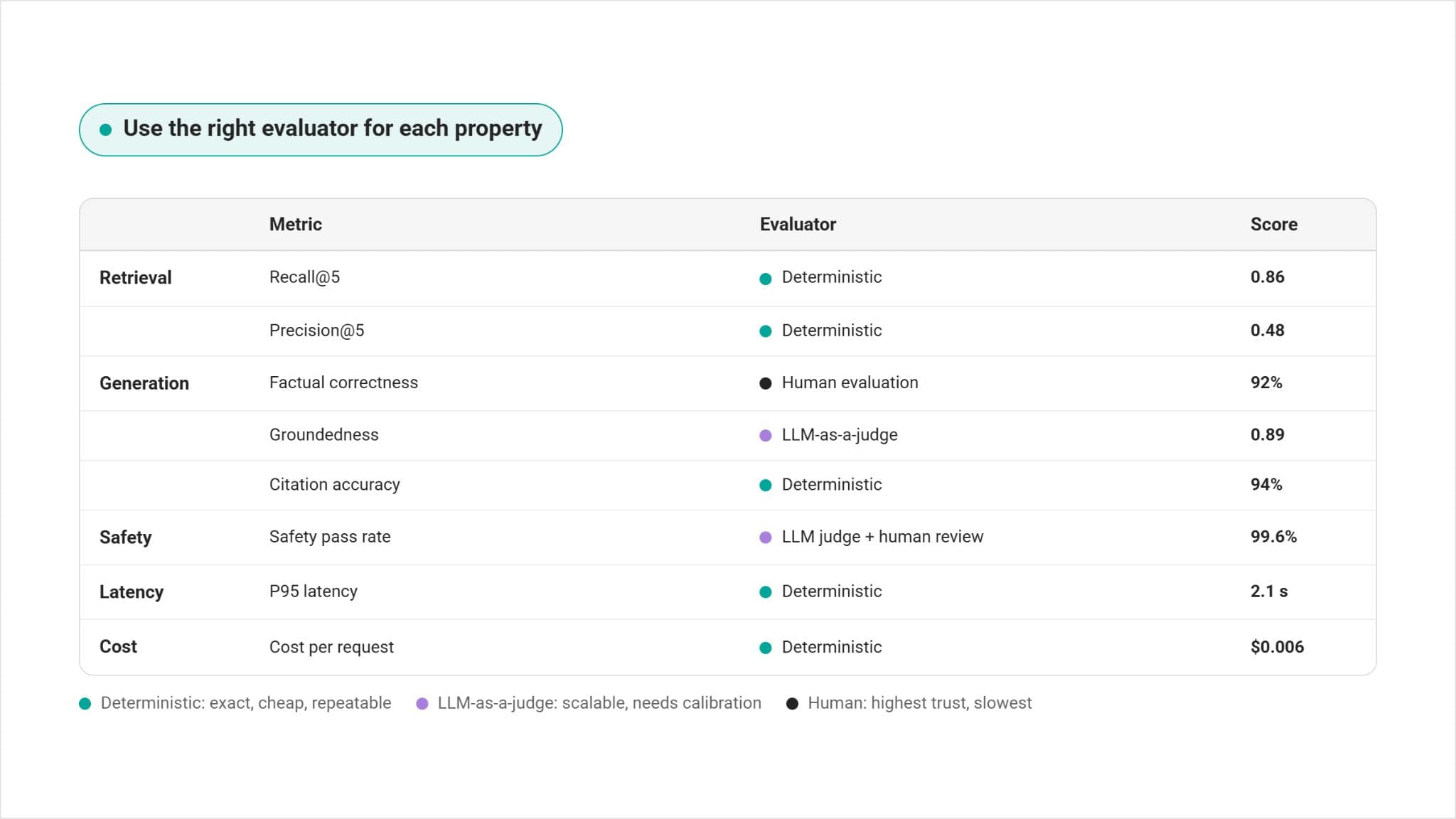Viewport: 1456px width, 819px height.
Task: Click the score value 99.6%
Action: point(1273,536)
